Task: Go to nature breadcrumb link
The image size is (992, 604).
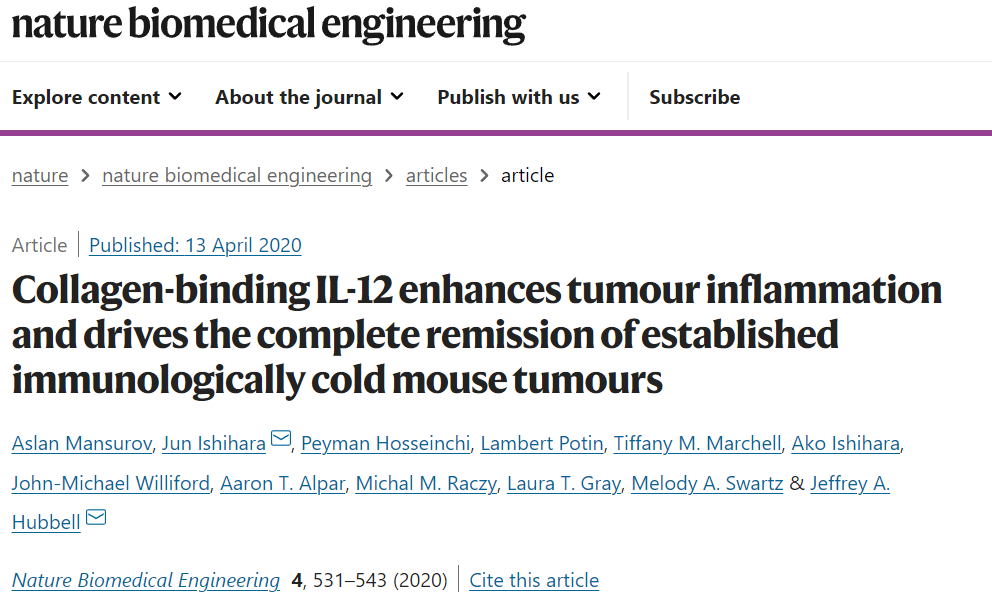Action: 40,175
